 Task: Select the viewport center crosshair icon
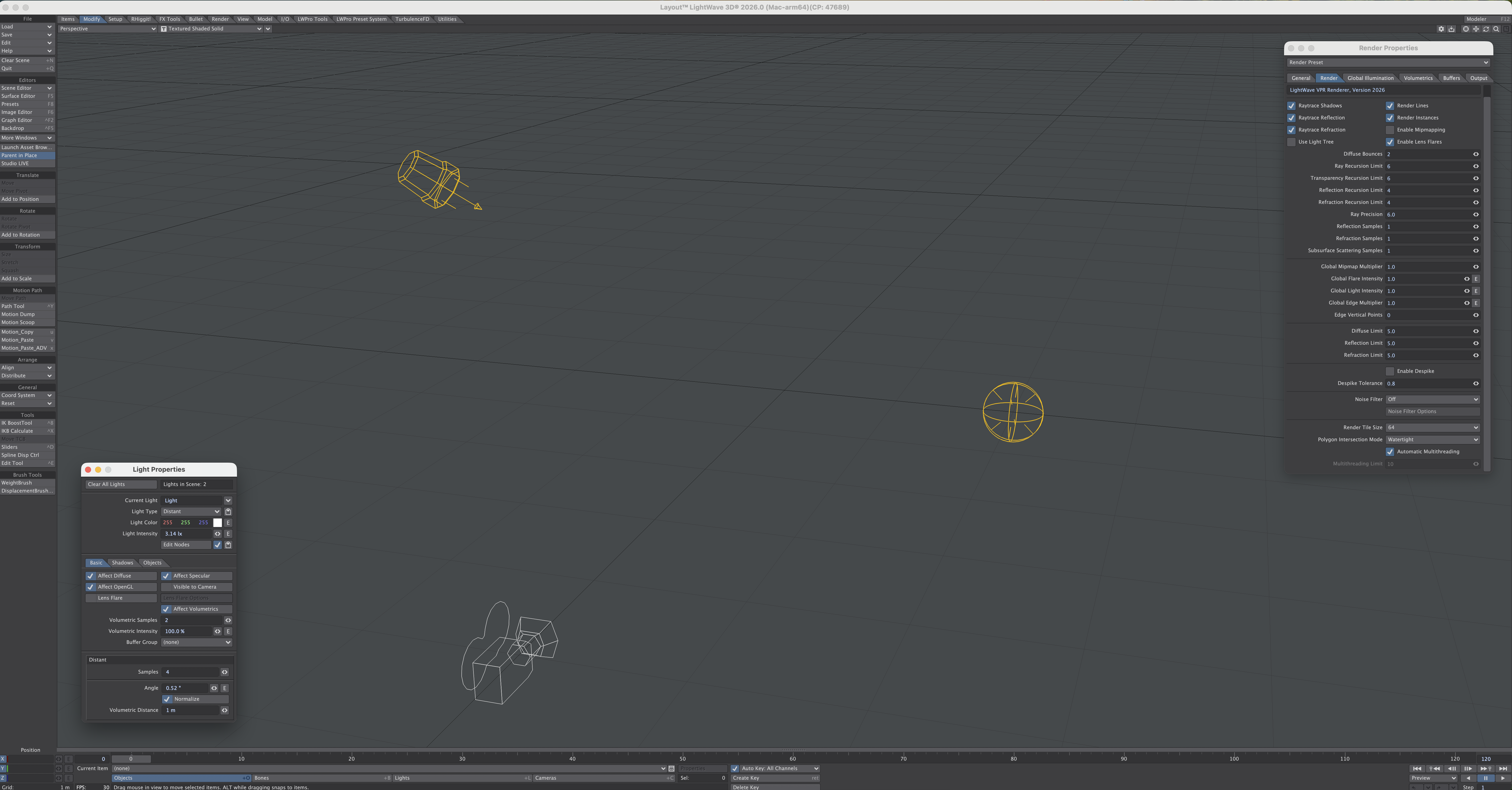pos(1466,29)
